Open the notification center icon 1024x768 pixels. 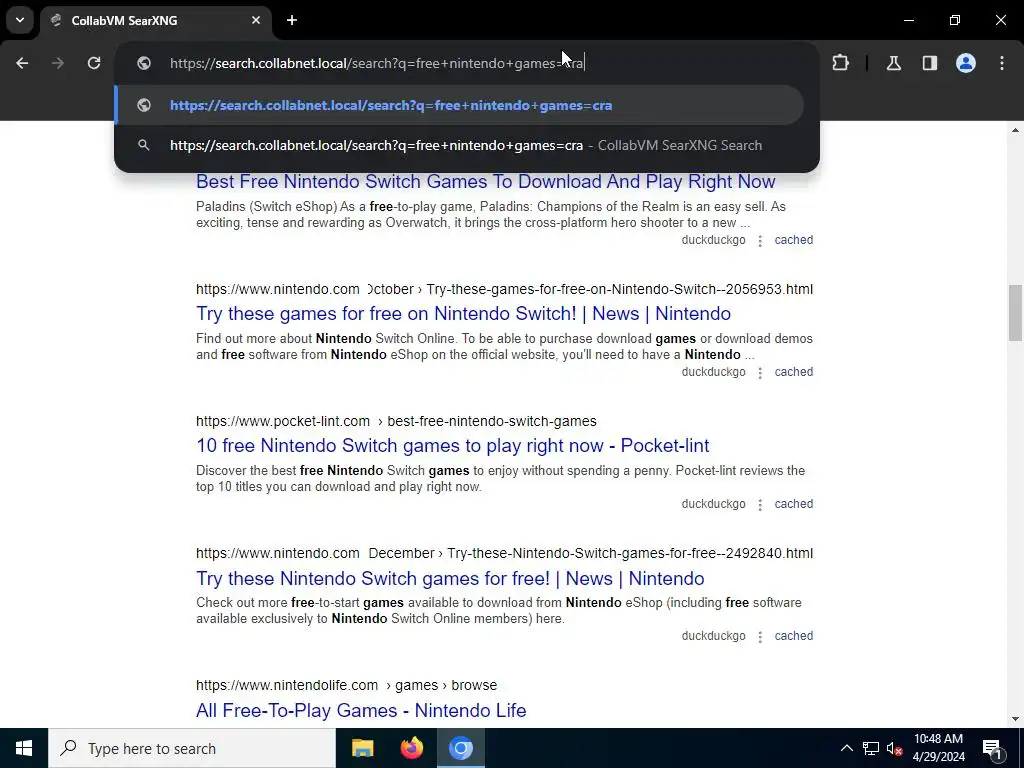point(992,748)
